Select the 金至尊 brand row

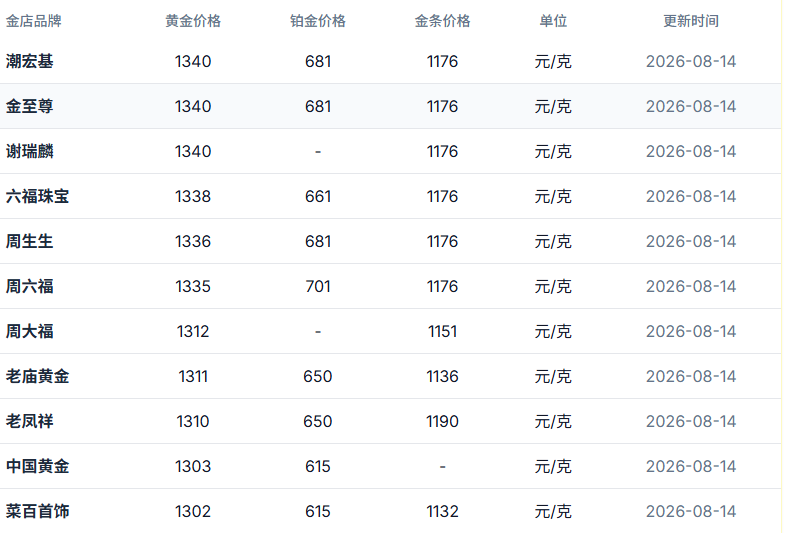(x=390, y=106)
